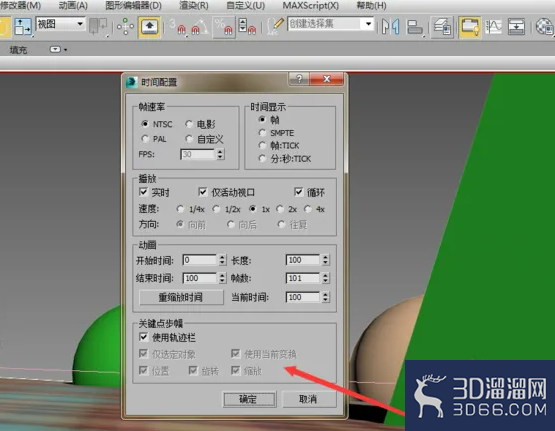Select 1/4x playback speed
555x431 pixels.
tap(180, 209)
